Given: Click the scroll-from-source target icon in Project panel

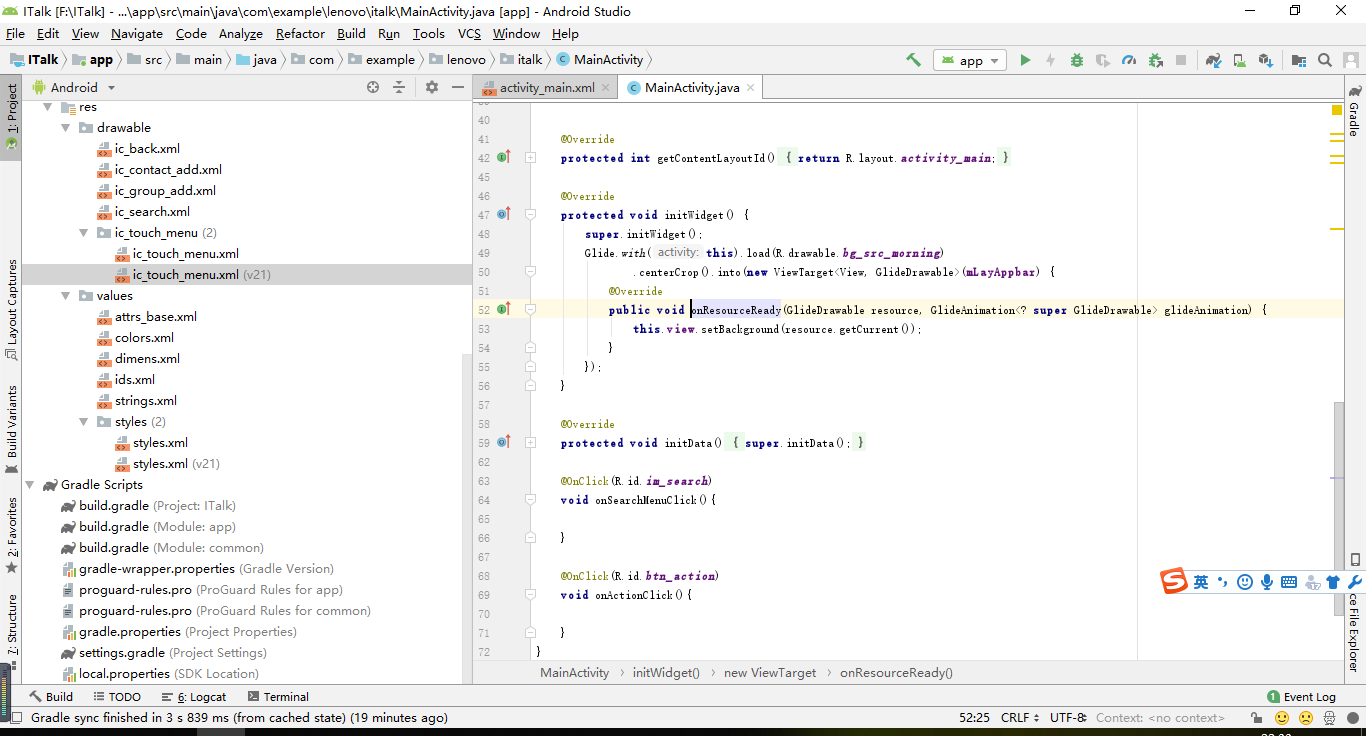Looking at the screenshot, I should 373,87.
